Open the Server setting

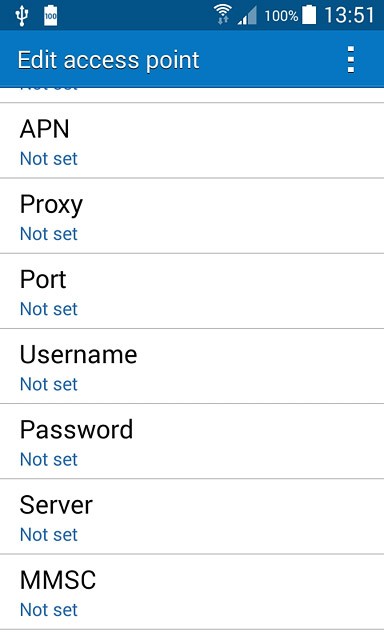[192, 516]
